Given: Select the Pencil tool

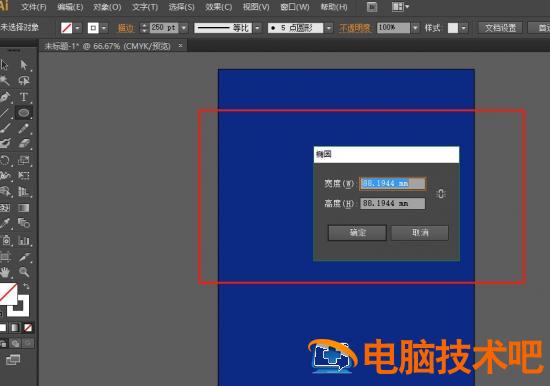Looking at the screenshot, I should (24, 128).
